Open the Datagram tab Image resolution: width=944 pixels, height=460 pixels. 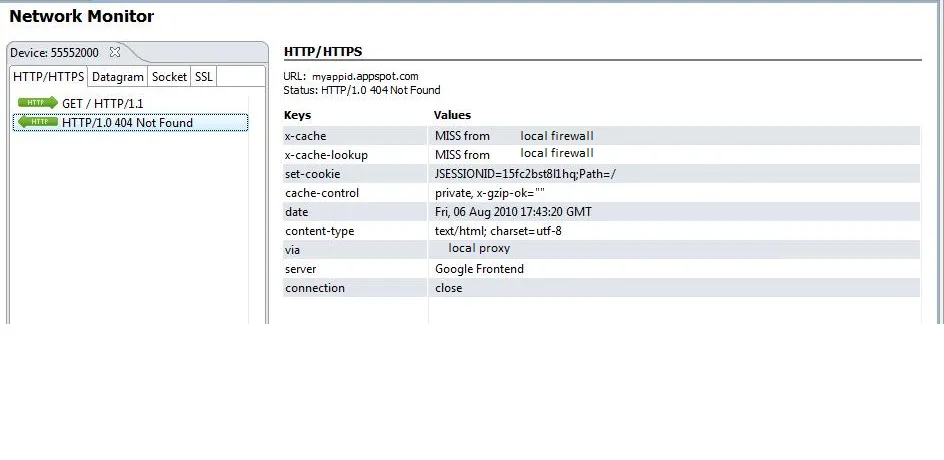pos(118,77)
